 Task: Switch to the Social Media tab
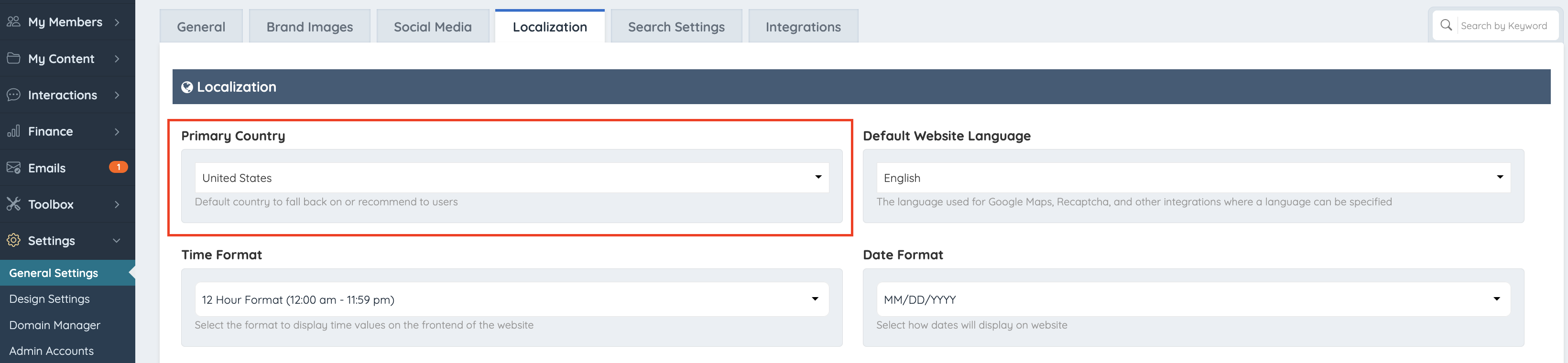point(432,27)
